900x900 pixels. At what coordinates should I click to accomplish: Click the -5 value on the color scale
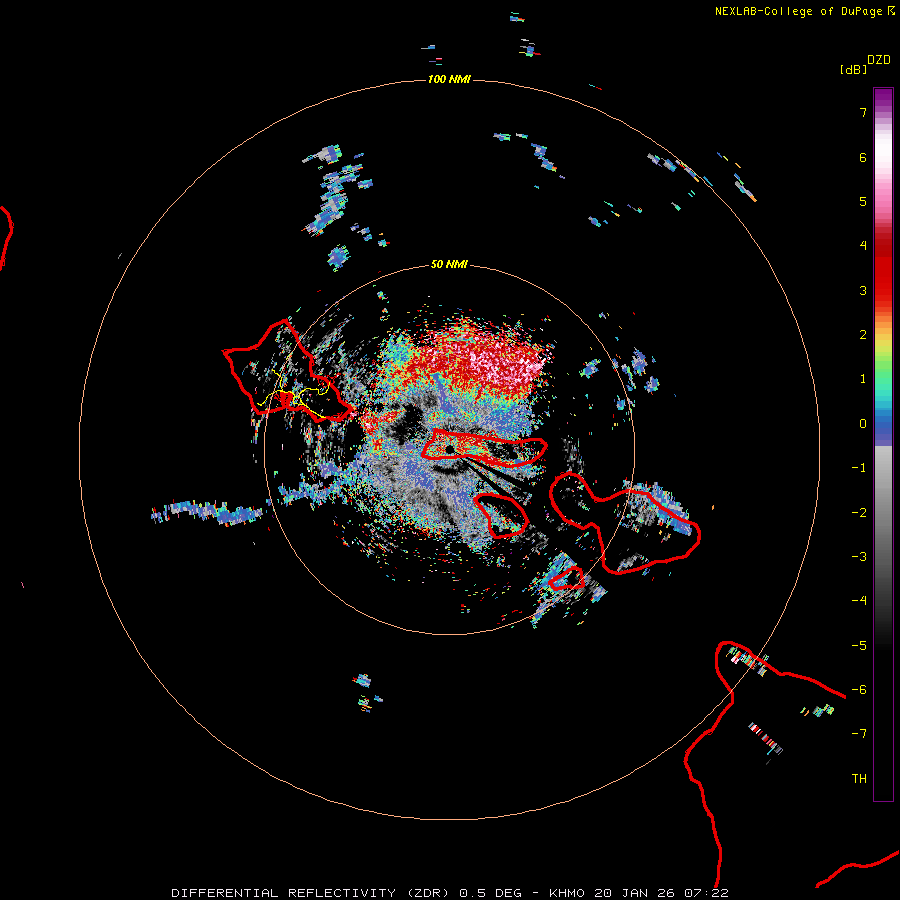click(x=859, y=646)
